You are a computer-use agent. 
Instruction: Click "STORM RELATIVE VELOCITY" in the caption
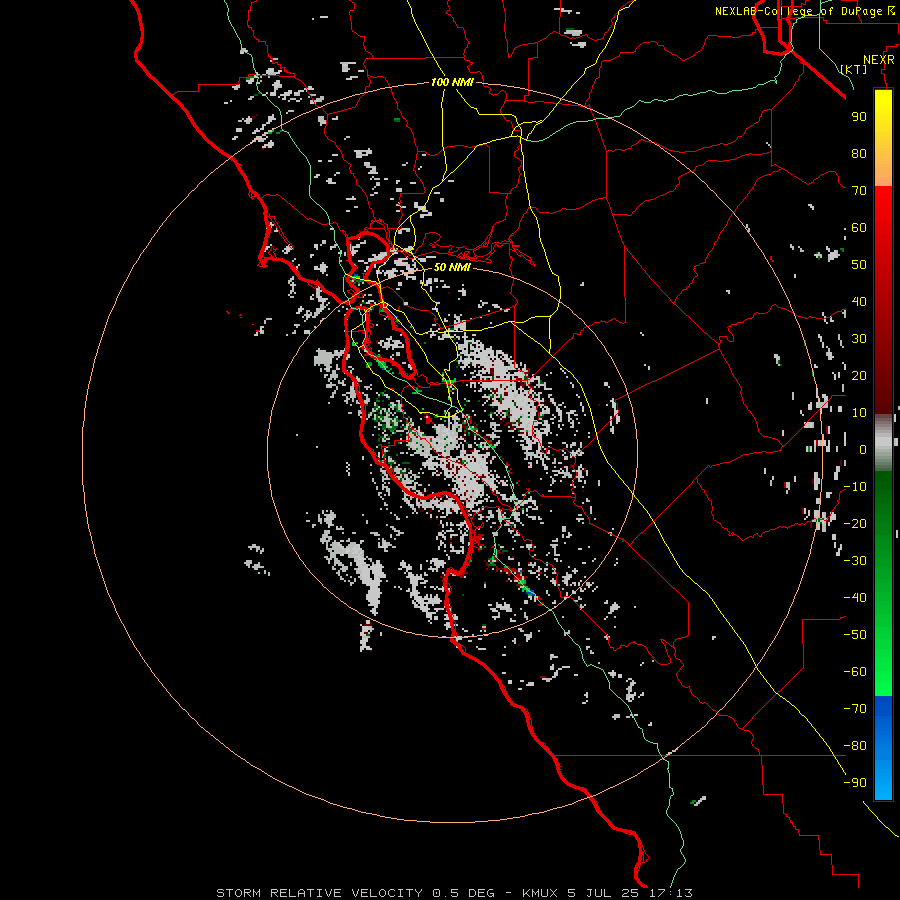(x=320, y=893)
